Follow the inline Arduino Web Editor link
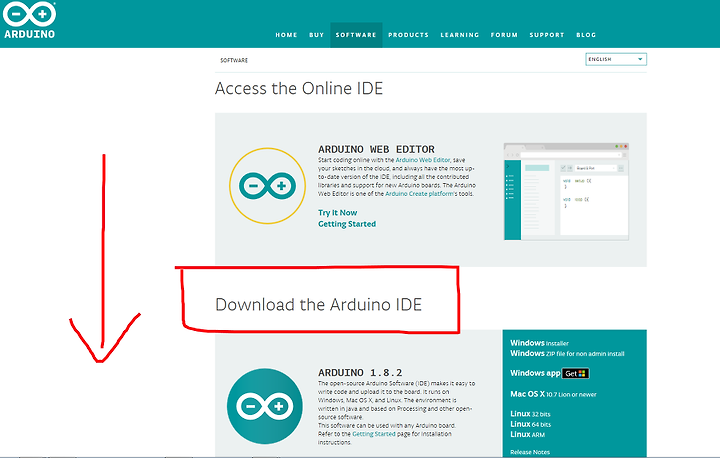The width and height of the screenshot is (720, 458). click(422, 160)
